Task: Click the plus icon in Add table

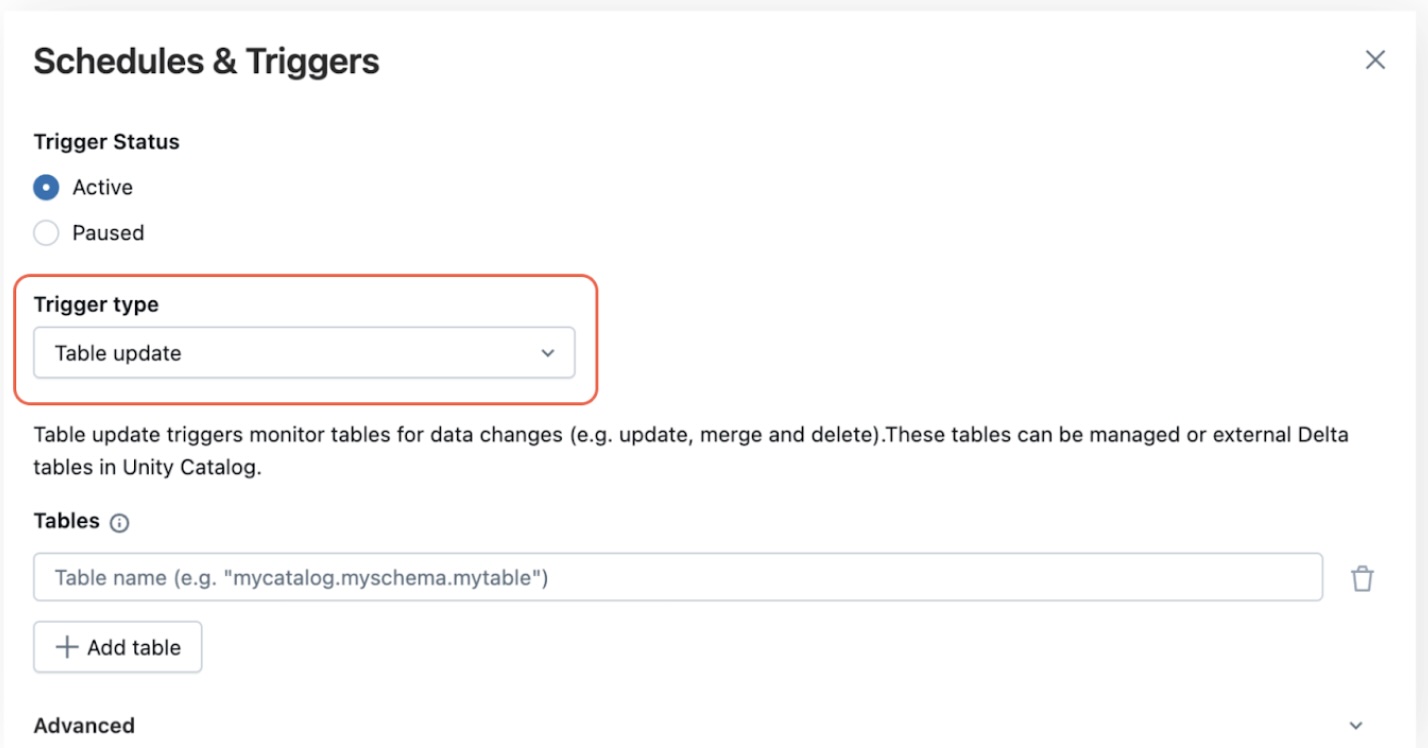Action: pos(67,647)
